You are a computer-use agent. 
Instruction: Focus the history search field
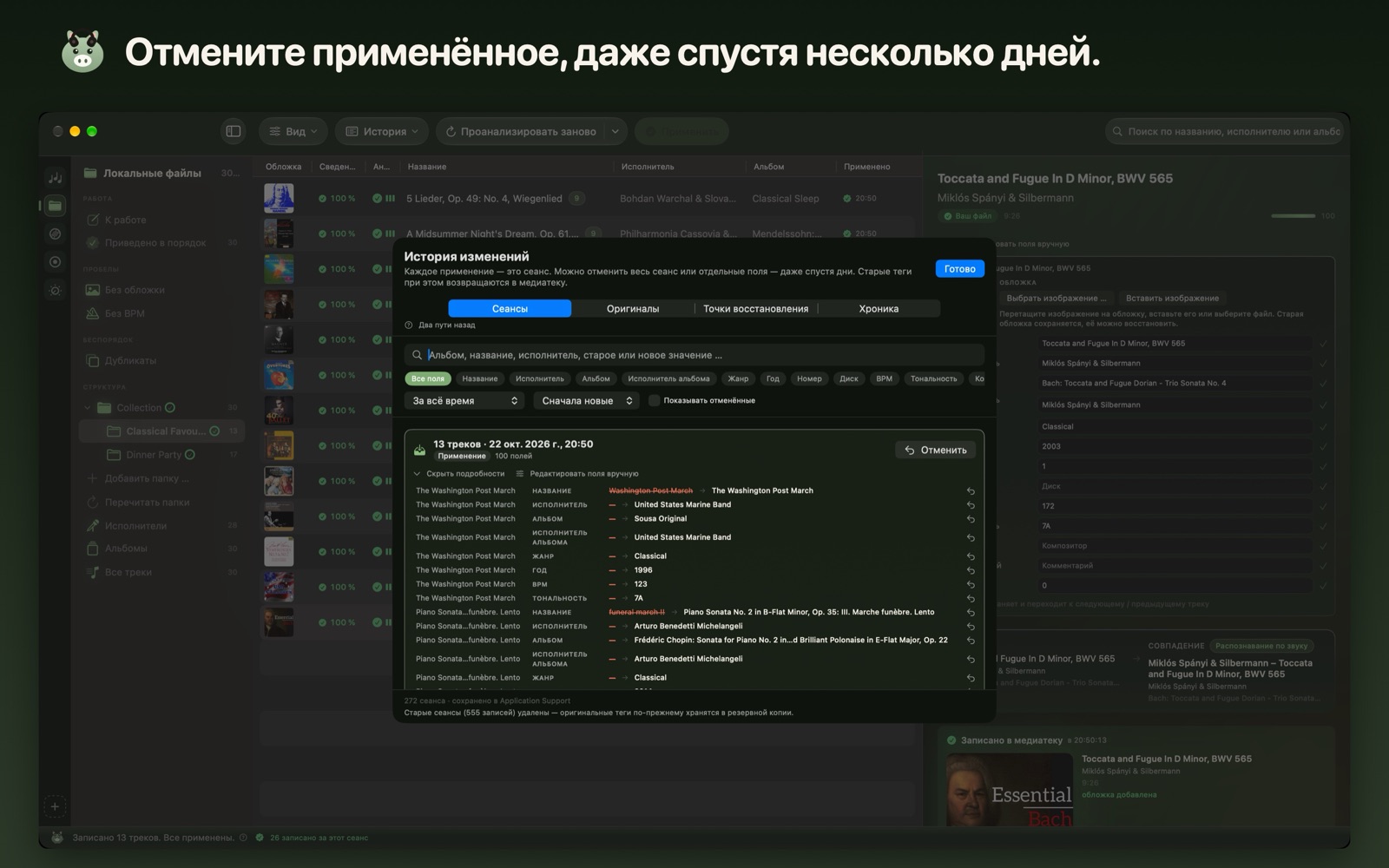pyautogui.click(x=694, y=355)
